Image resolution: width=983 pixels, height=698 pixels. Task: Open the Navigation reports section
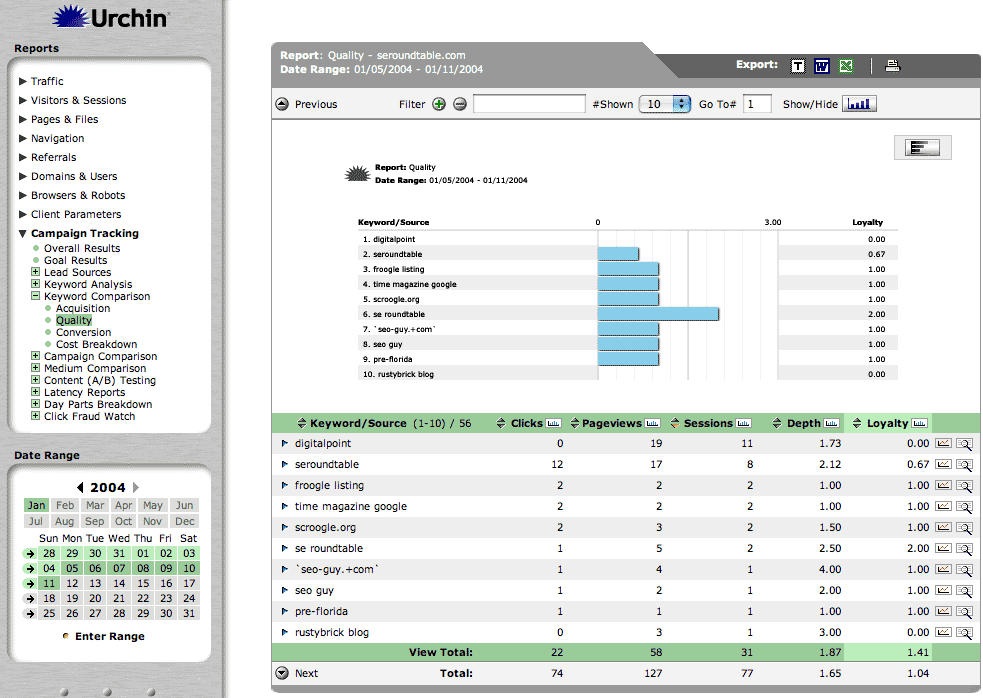pos(58,138)
